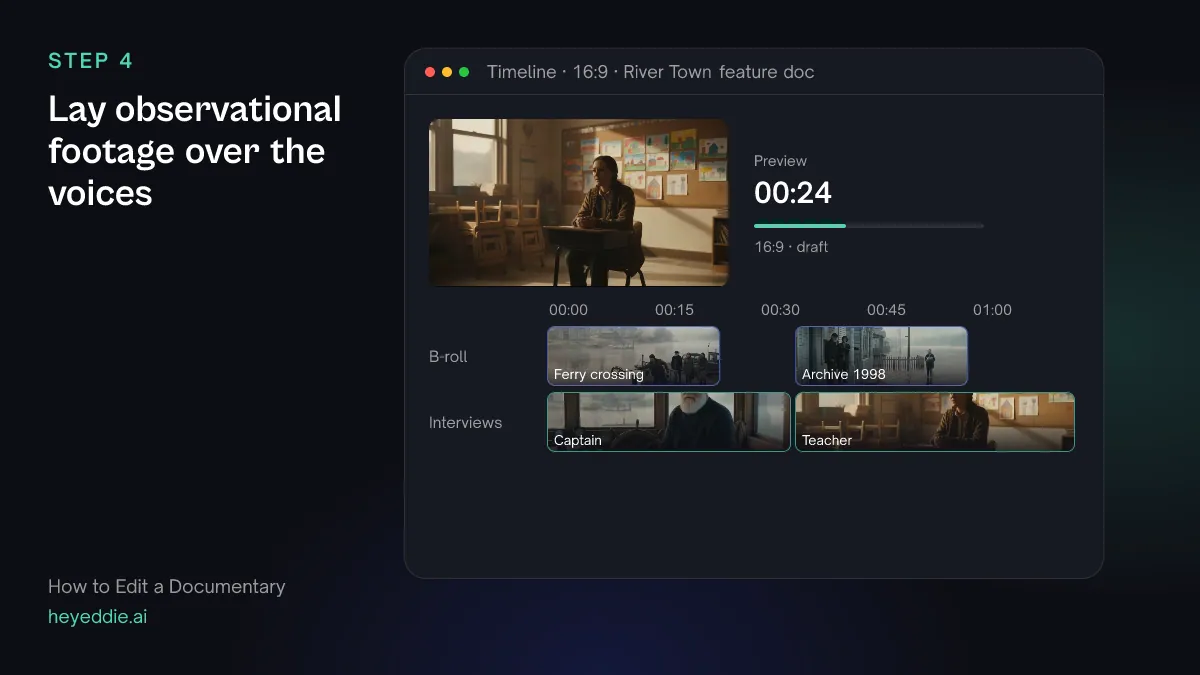The image size is (1200, 675).
Task: Click the preview progress bar
Action: click(868, 226)
